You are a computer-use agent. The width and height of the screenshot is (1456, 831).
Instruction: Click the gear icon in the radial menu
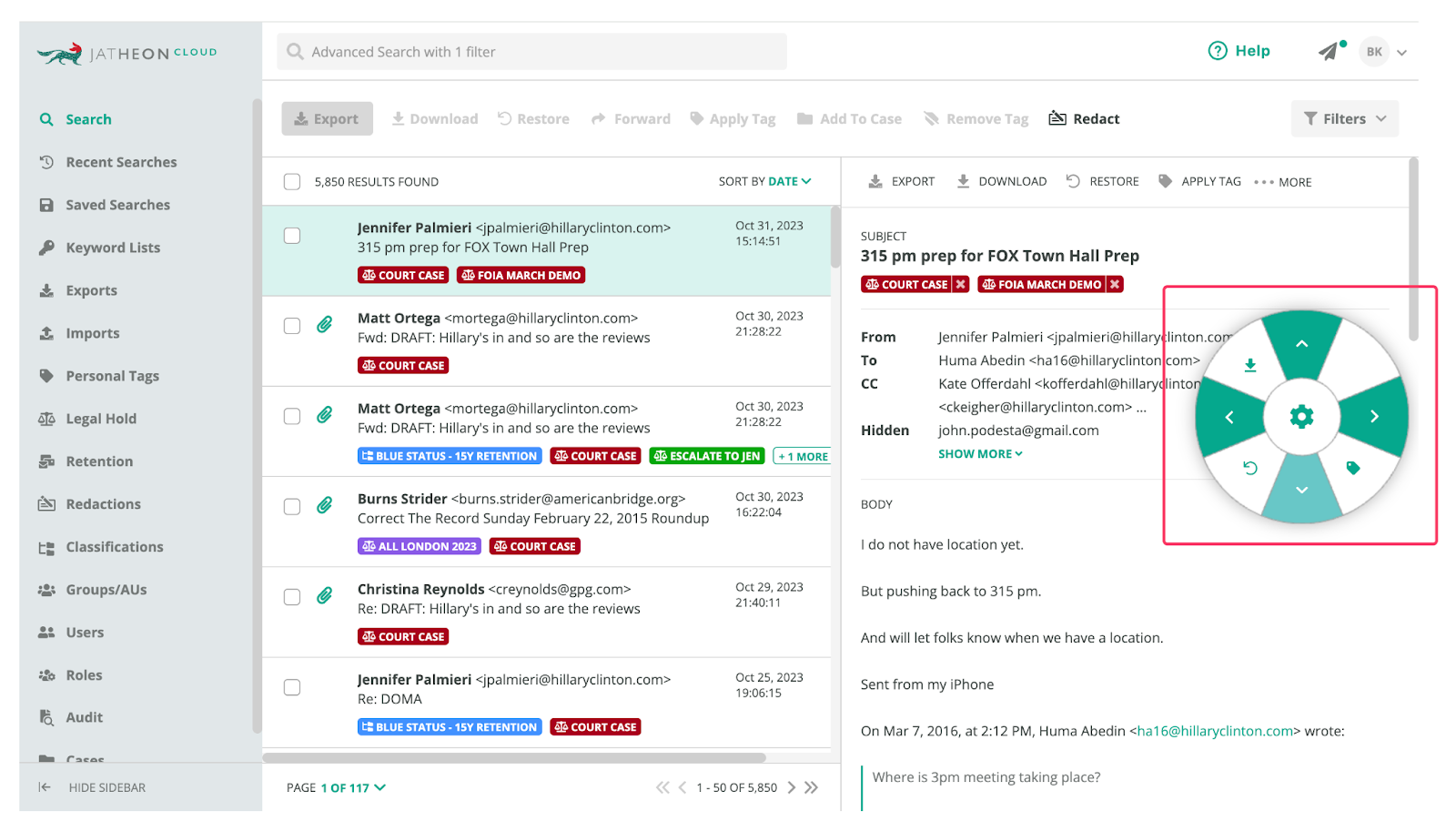click(x=1301, y=417)
